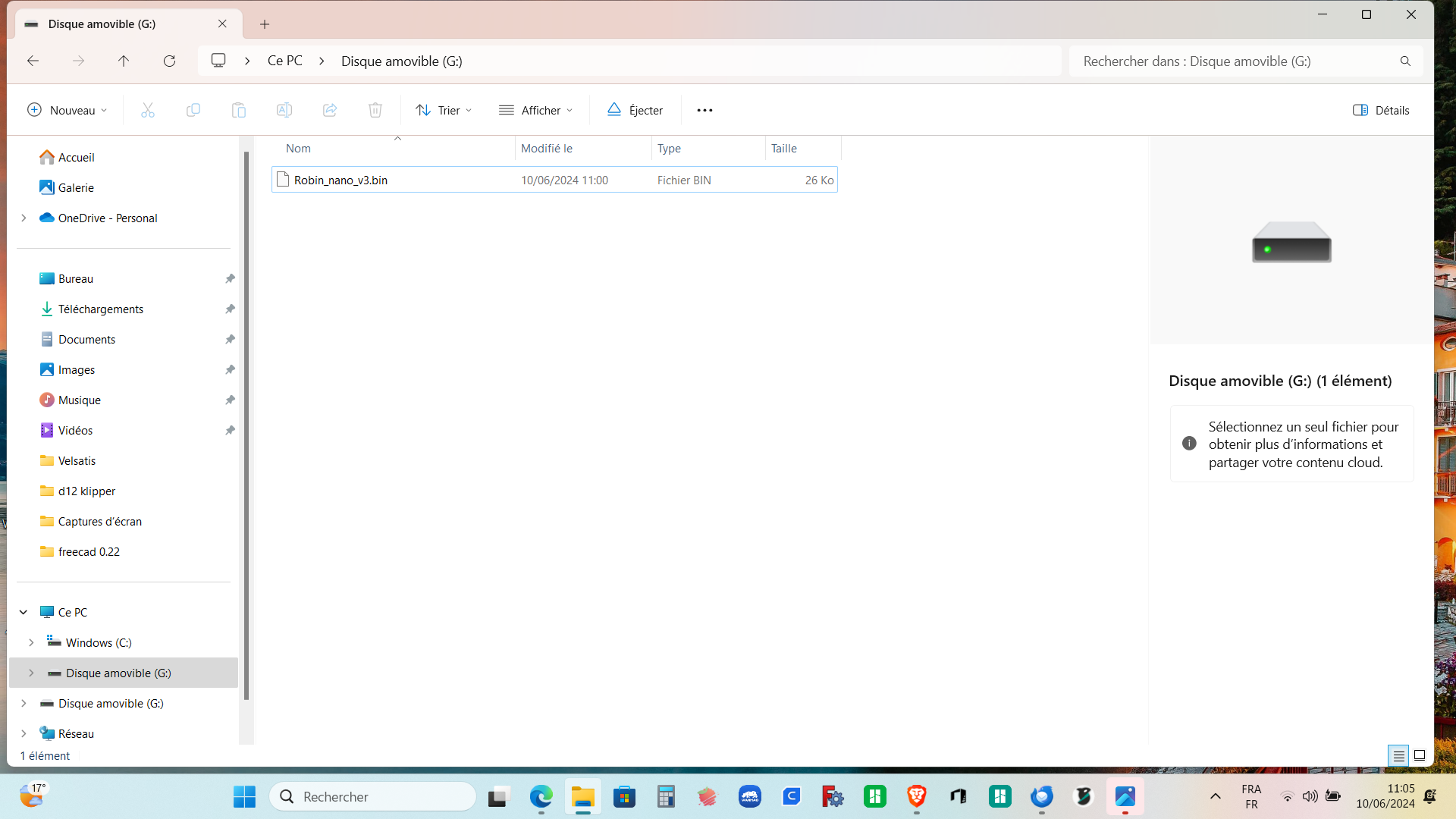Viewport: 1456px width, 819px height.
Task: Open the Afficher view menu
Action: click(535, 110)
